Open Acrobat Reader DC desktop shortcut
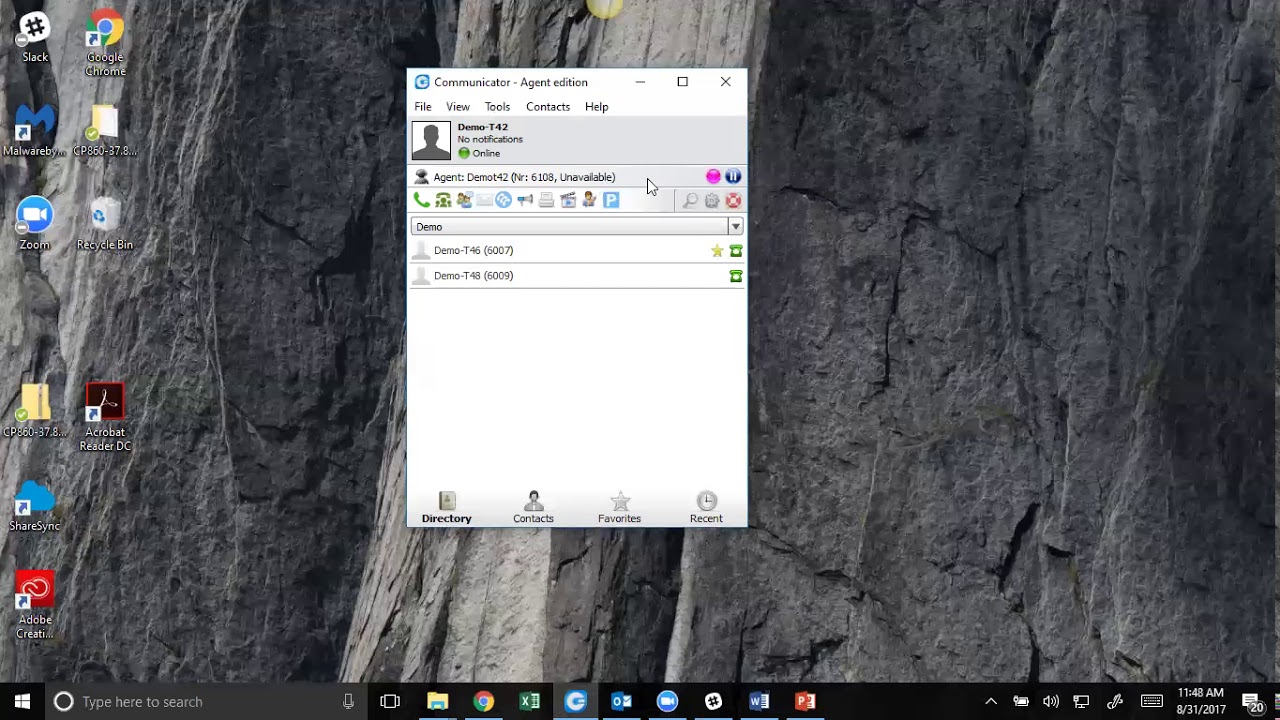The image size is (1280, 720). (104, 418)
